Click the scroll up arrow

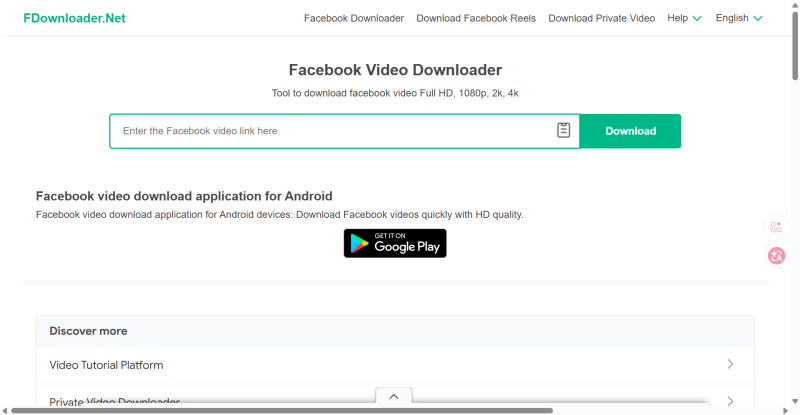click(x=795, y=5)
